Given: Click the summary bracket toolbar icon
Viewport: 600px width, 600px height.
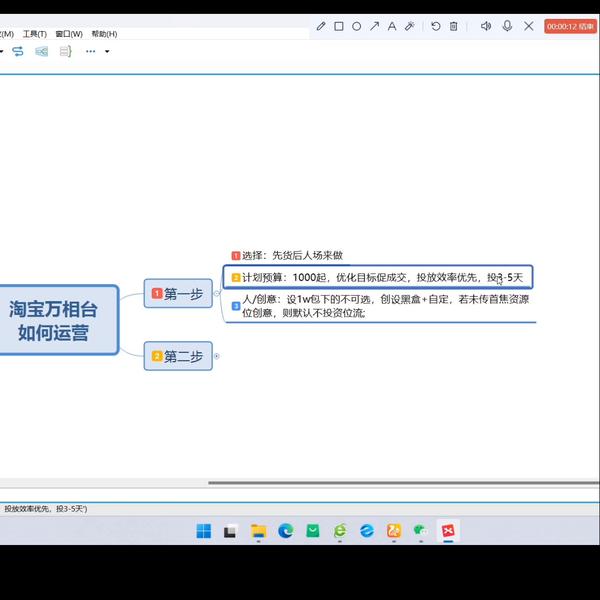Looking at the screenshot, I should click(x=65, y=51).
